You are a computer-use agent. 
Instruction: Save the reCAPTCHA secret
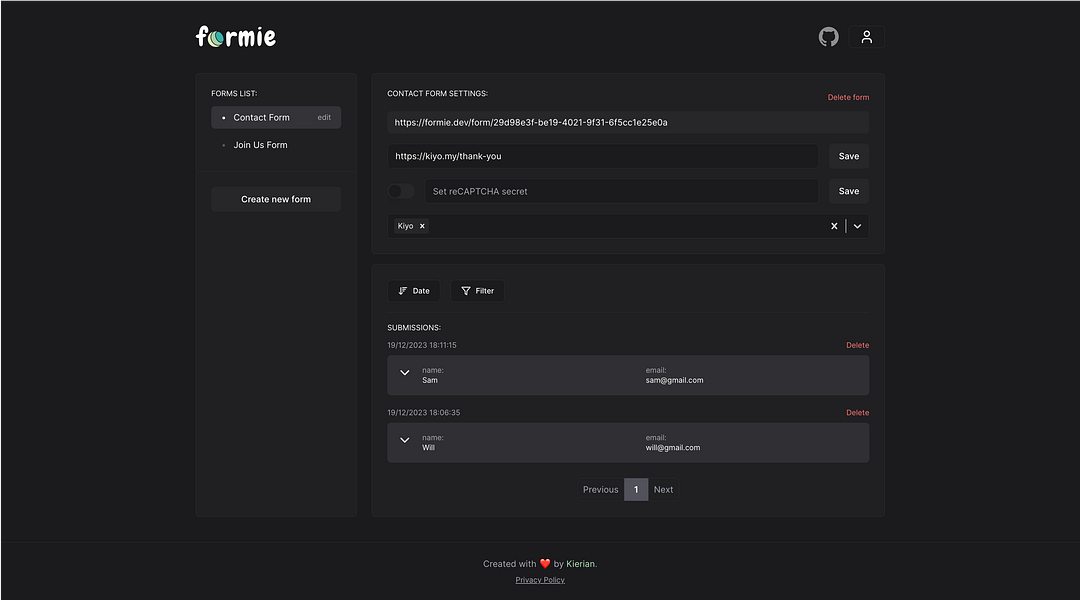point(849,191)
